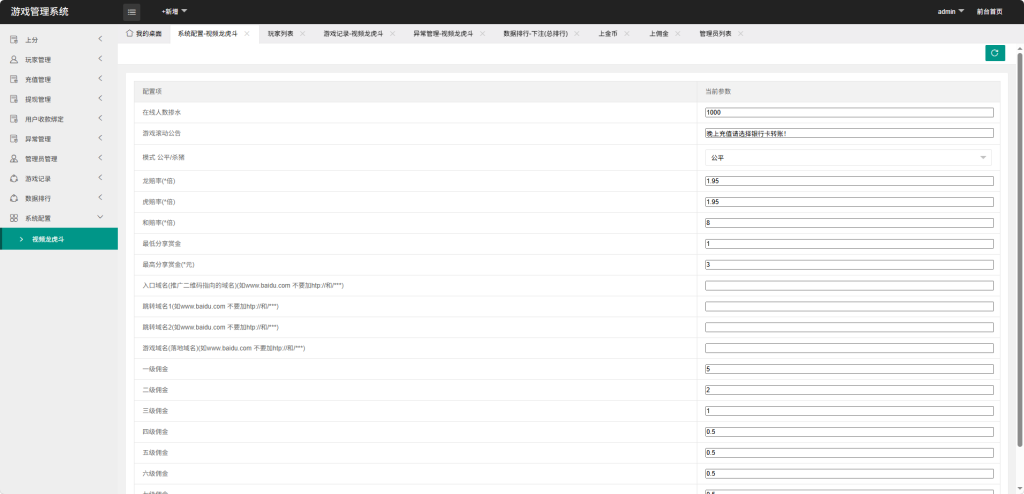Click the 管理员管理 user icon
This screenshot has height=494, width=1024.
pyautogui.click(x=14, y=159)
